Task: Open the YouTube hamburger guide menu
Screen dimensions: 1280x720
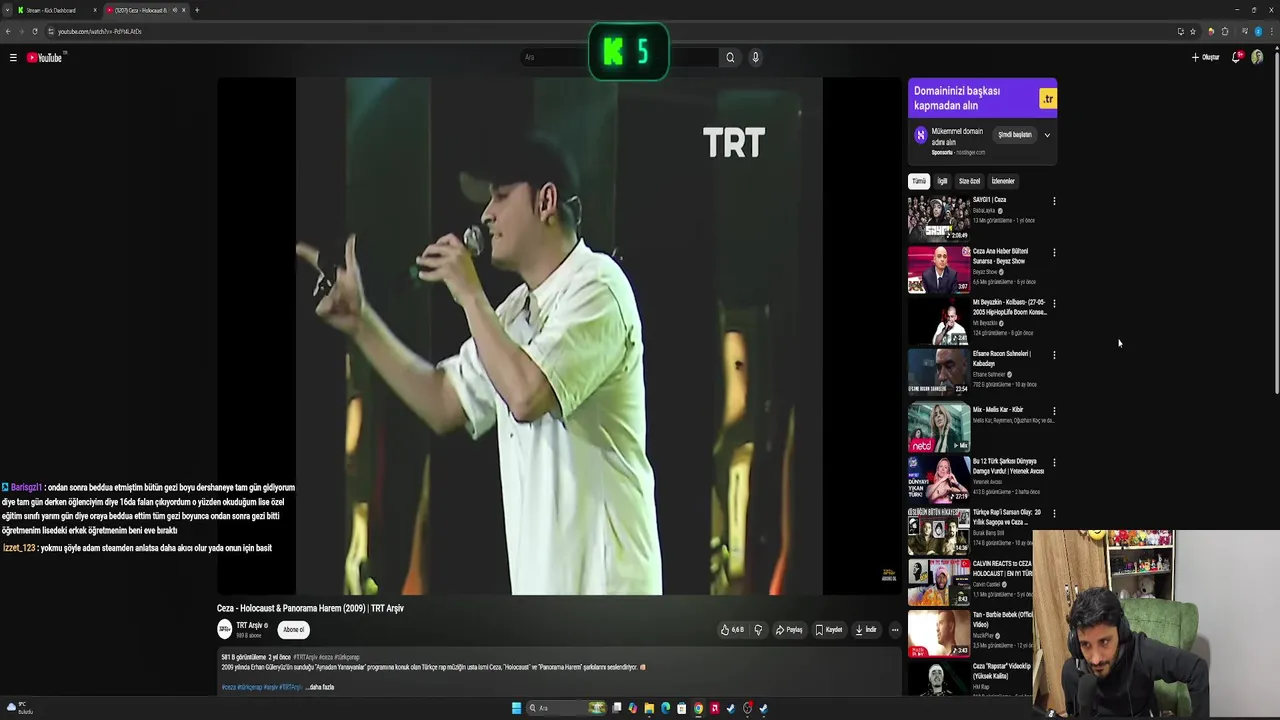Action: pyautogui.click(x=13, y=58)
